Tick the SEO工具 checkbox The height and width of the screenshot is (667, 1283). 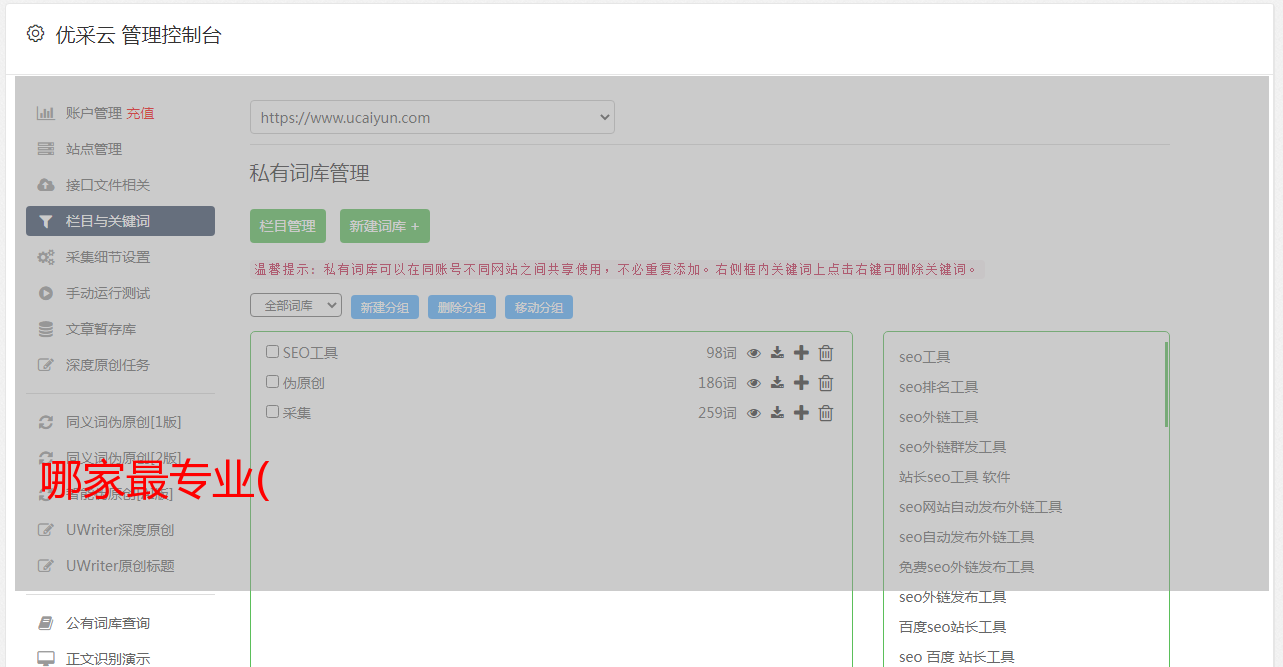coord(272,352)
